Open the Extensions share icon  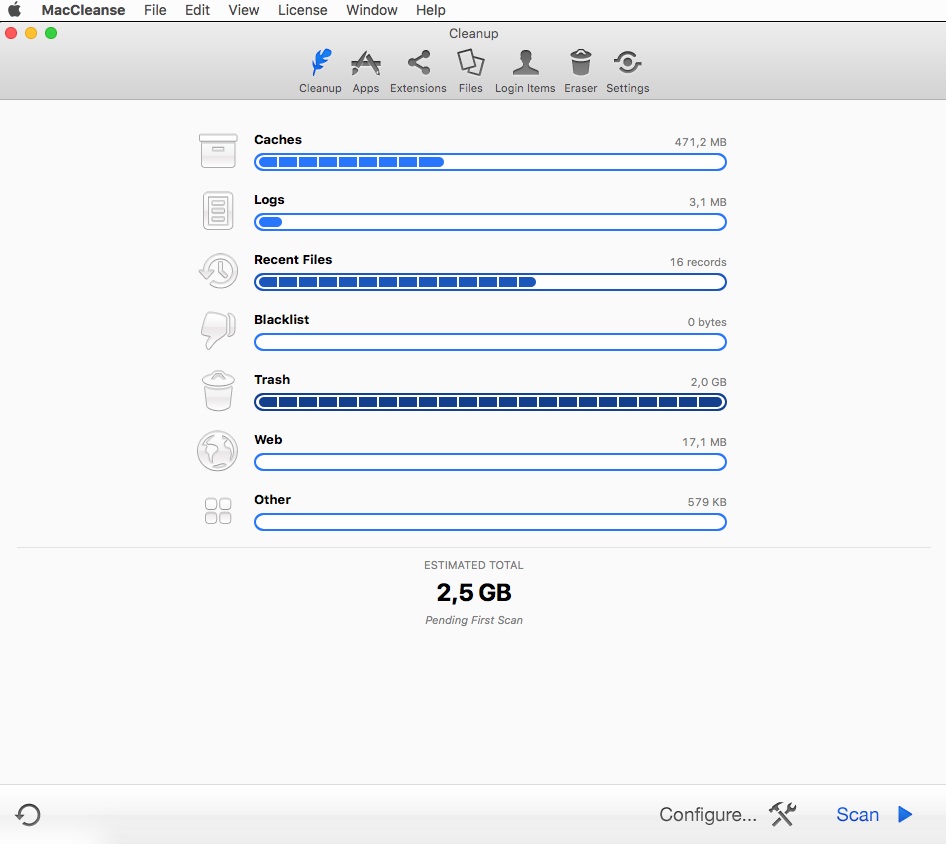tap(419, 62)
